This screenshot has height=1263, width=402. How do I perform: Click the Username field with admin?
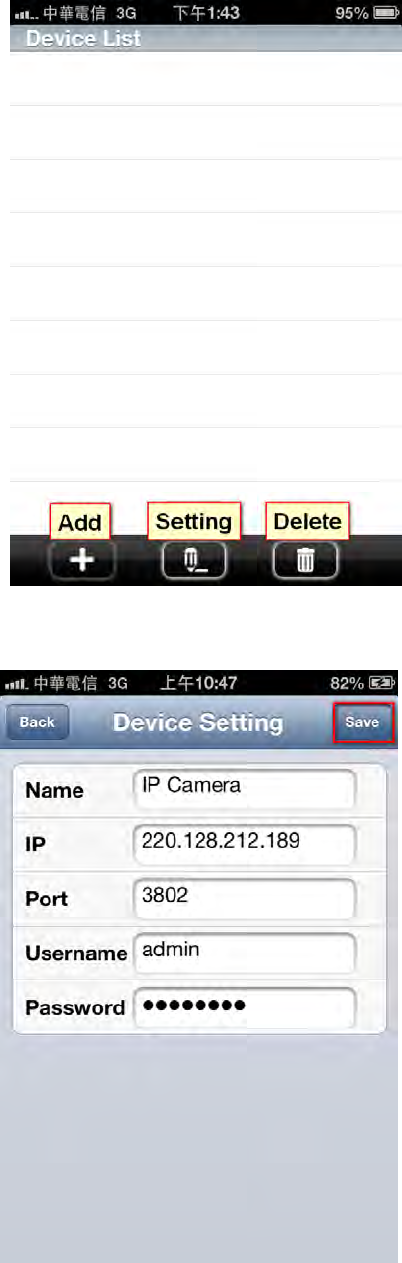tap(244, 951)
